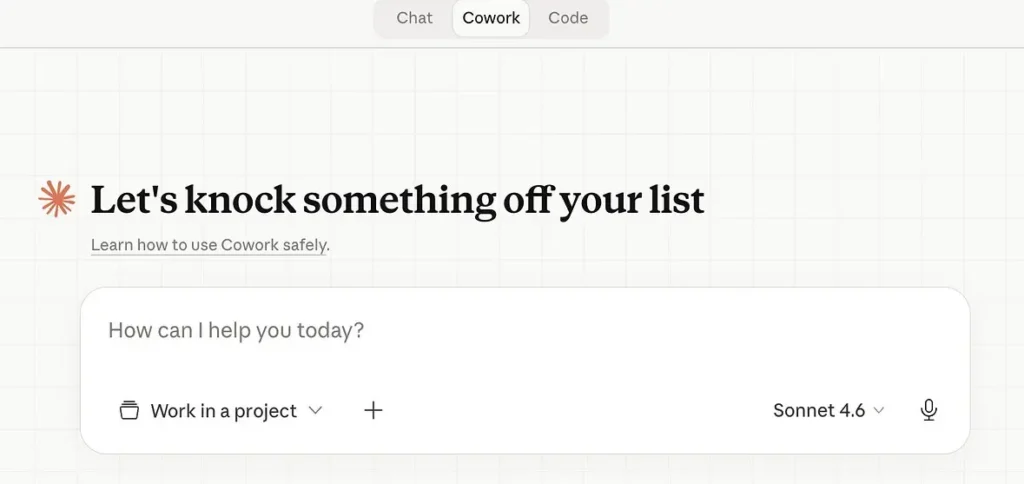
Task: Open the Sonnet 4.6 model selector
Action: click(x=828, y=410)
